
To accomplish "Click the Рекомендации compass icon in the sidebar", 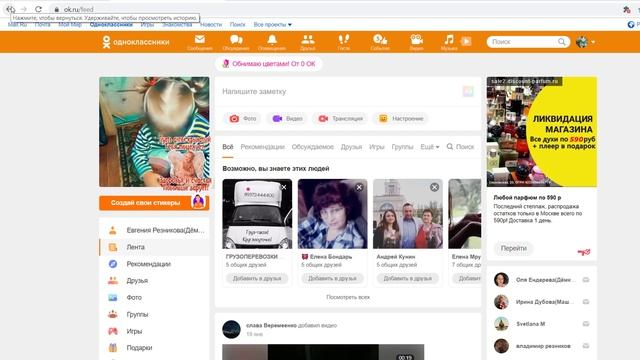I will click(x=113, y=264).
